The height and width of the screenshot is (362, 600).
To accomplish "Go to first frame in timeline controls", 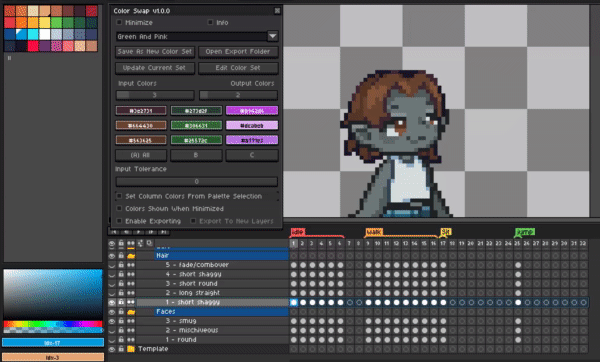I will [x=114, y=232].
